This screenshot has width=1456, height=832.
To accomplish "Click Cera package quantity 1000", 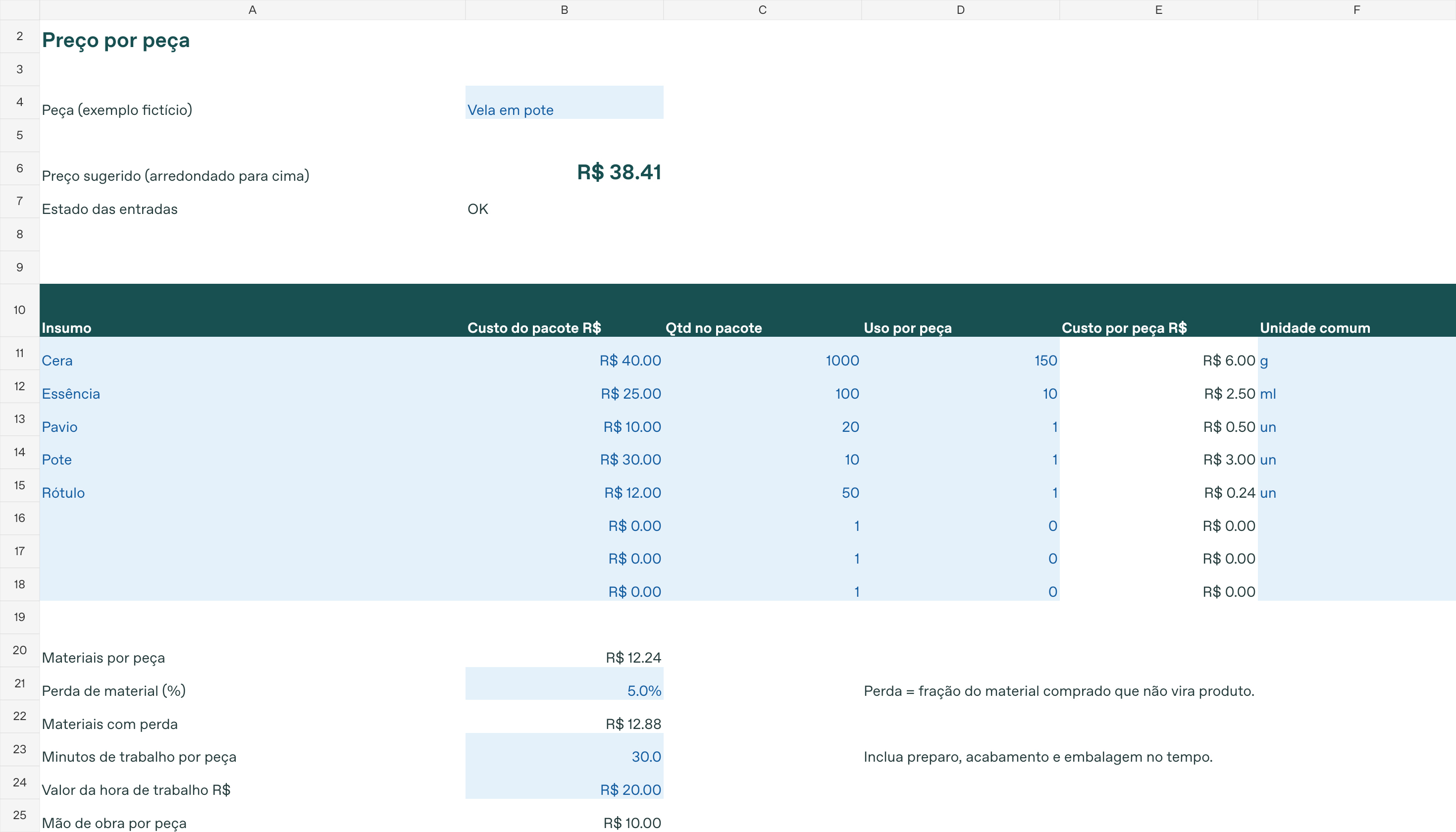I will 762,353.
